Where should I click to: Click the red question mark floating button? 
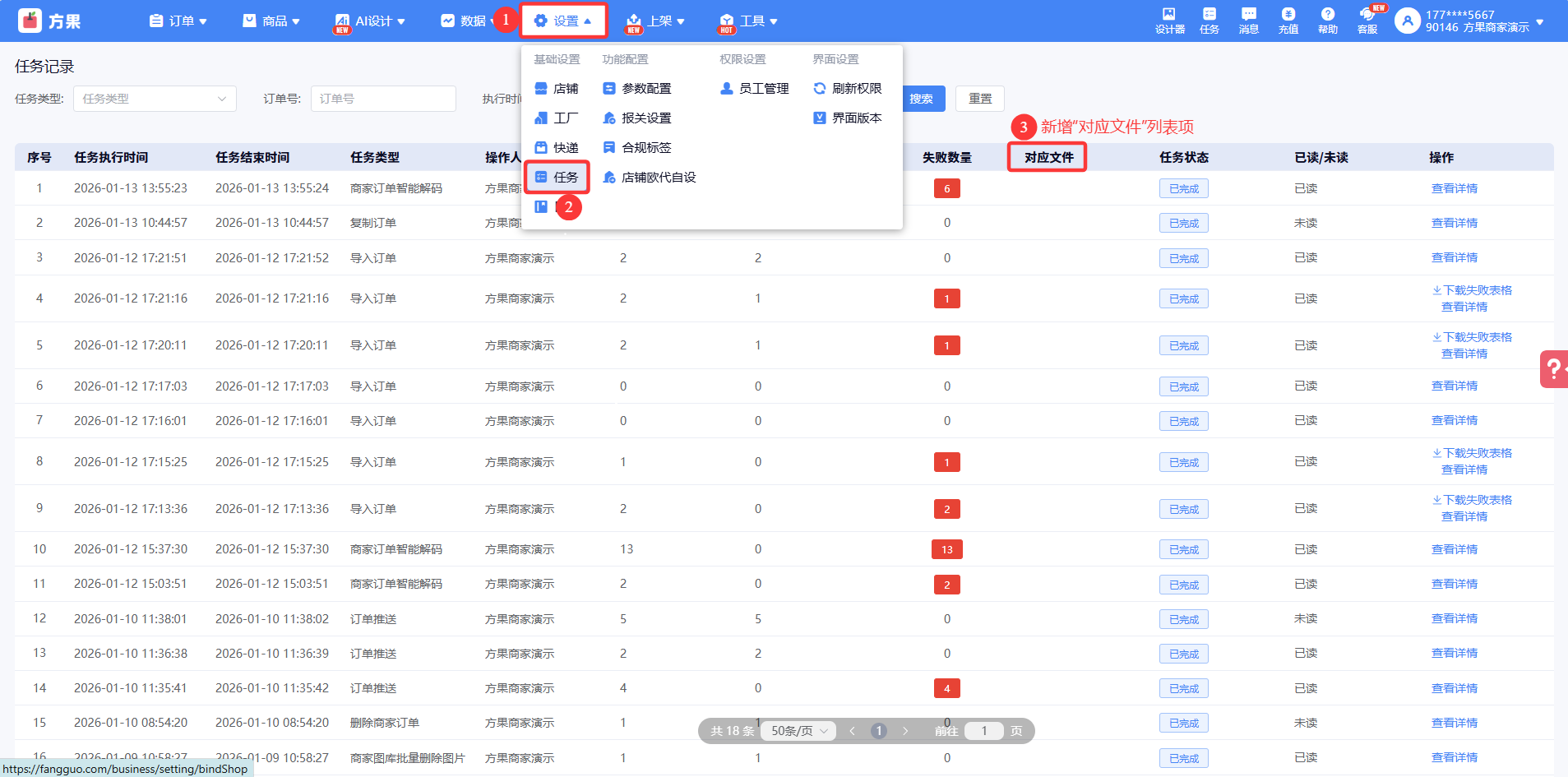[1554, 368]
